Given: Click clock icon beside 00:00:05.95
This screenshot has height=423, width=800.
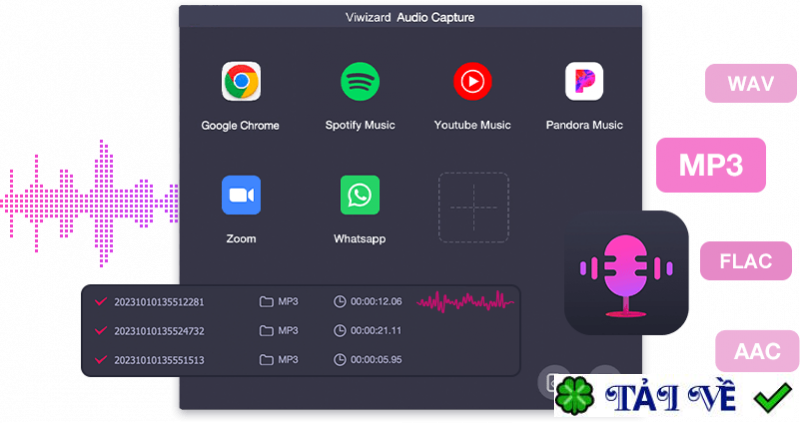Looking at the screenshot, I should pos(339,360).
